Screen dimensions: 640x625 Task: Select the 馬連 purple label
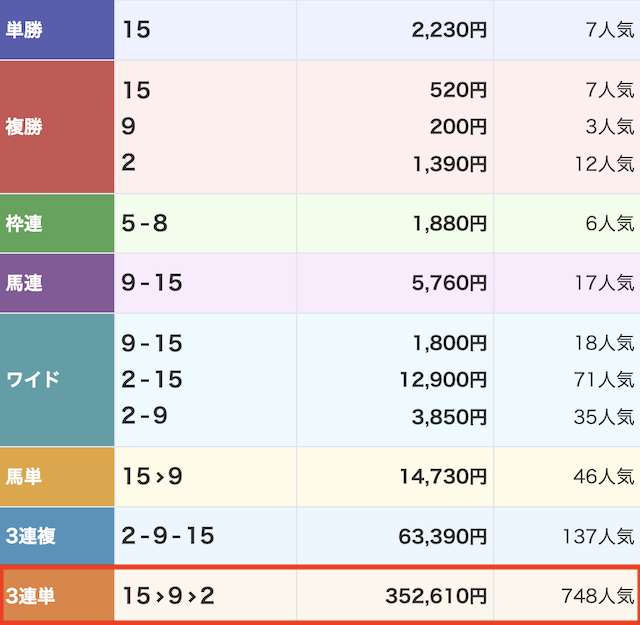[57, 283]
